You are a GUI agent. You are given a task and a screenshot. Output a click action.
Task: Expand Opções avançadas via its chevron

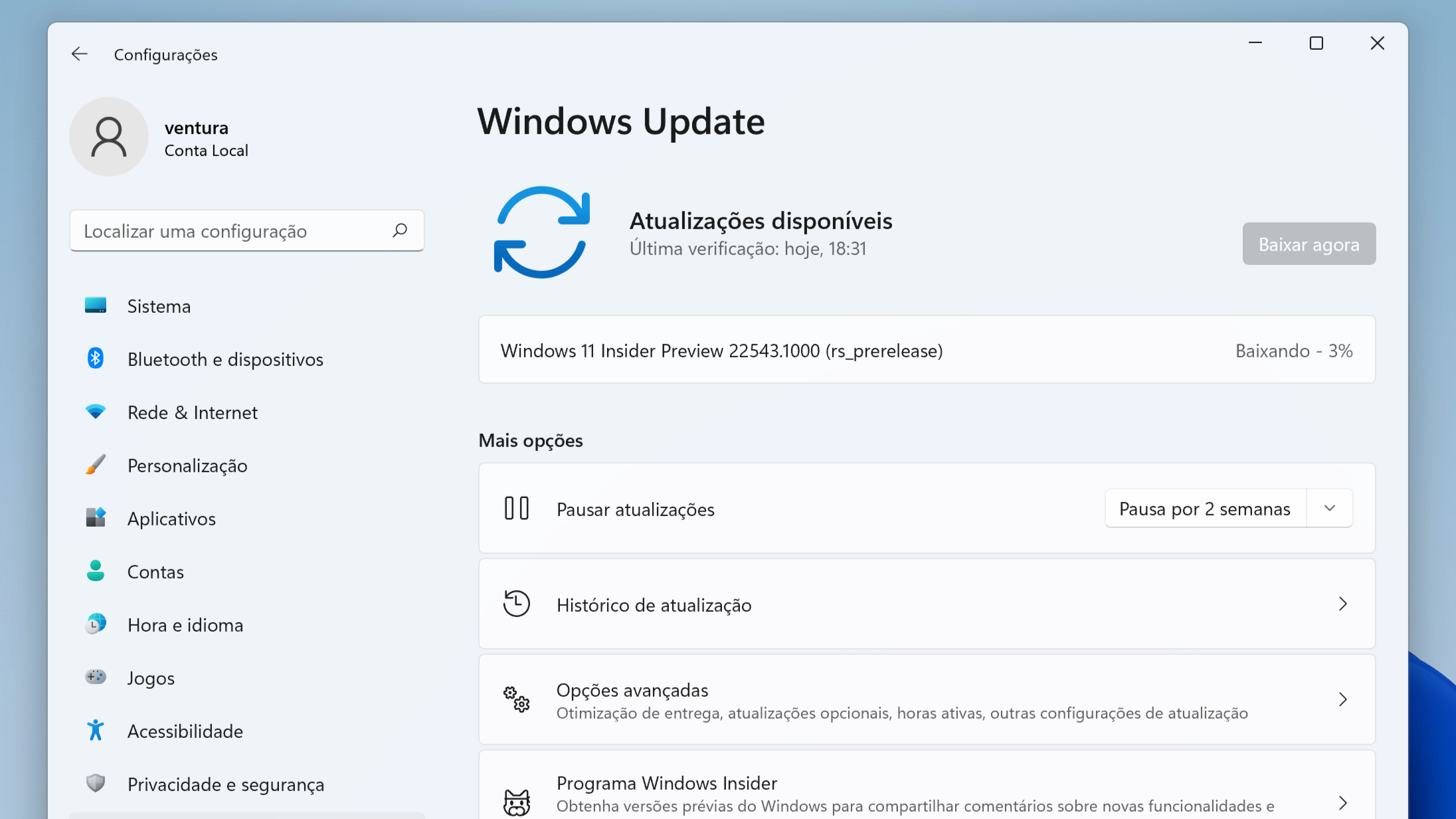point(1343,699)
